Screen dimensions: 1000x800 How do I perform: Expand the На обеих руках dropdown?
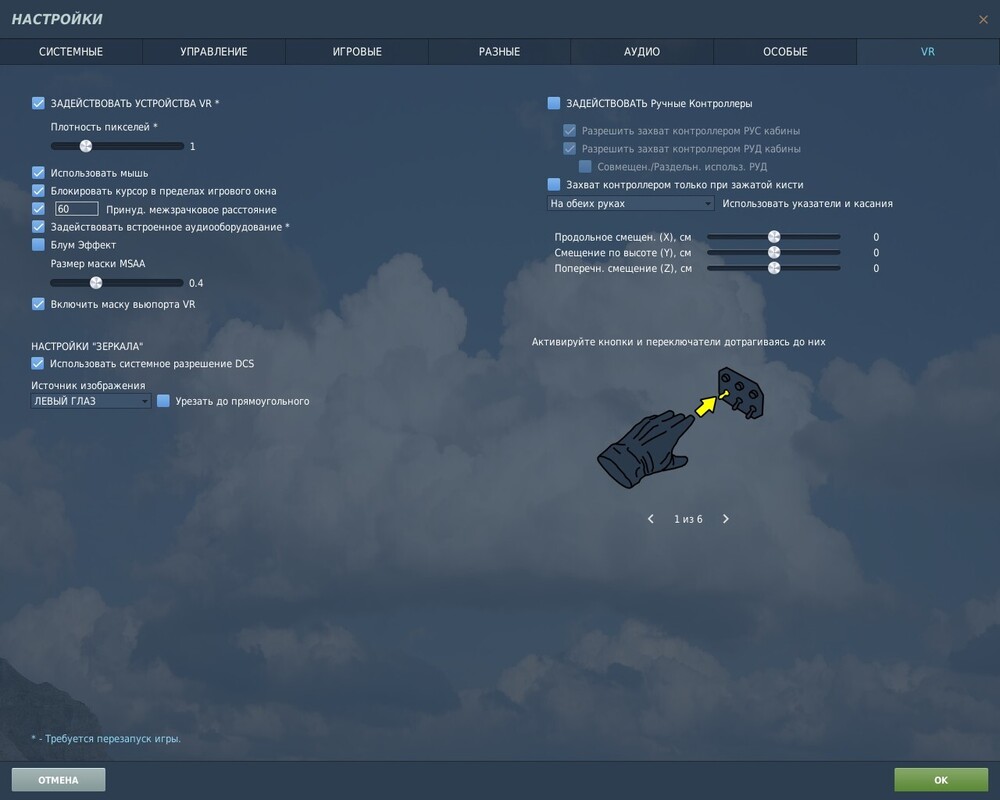point(630,204)
